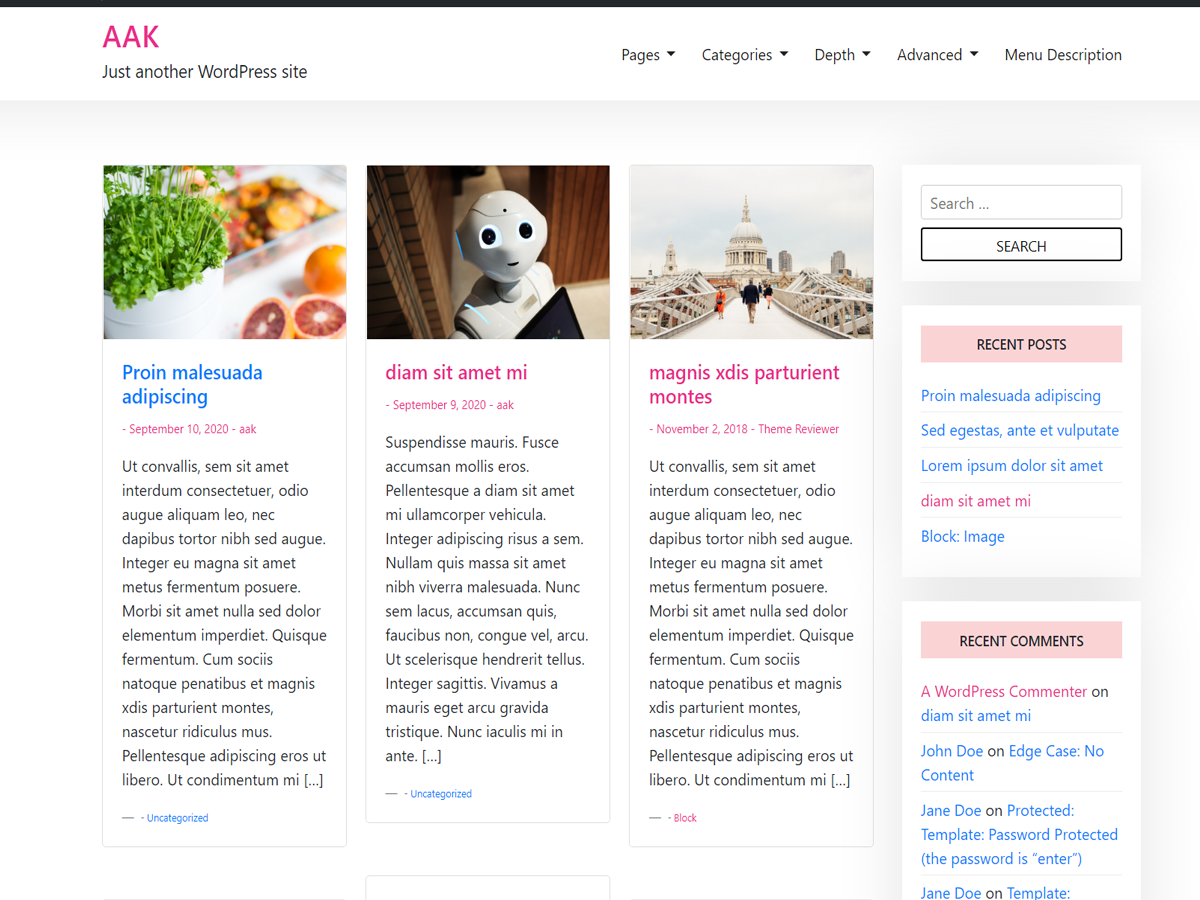Open recent post Block: Image

(963, 536)
